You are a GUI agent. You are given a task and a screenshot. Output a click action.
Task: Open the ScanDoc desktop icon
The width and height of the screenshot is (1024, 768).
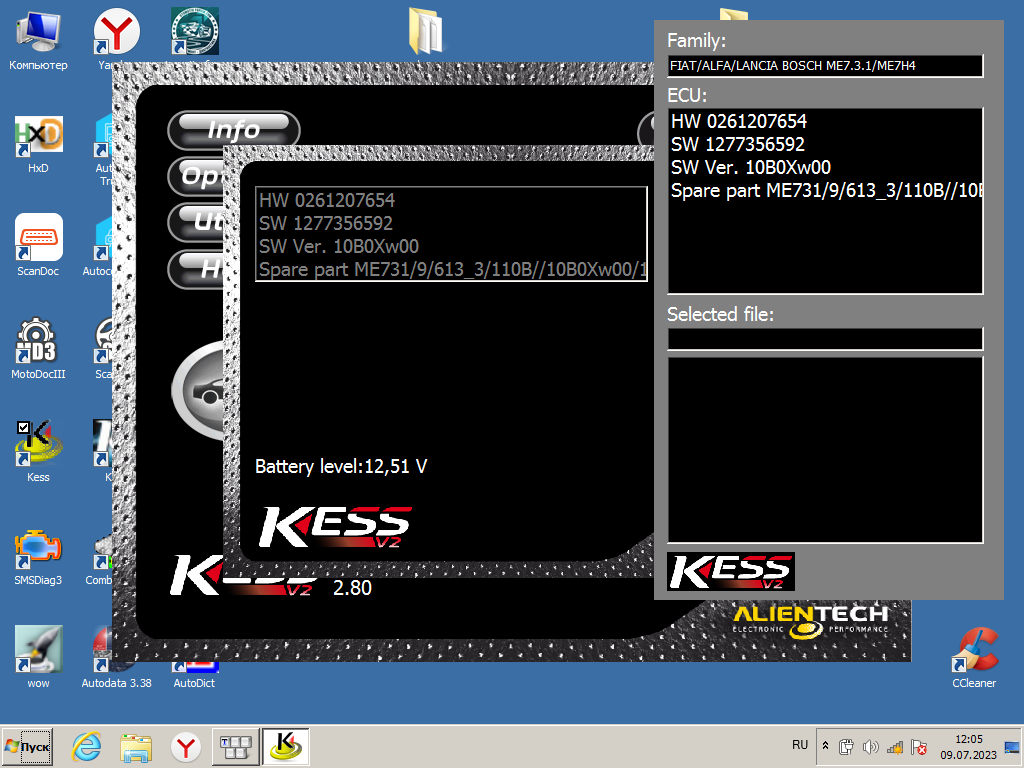click(38, 238)
